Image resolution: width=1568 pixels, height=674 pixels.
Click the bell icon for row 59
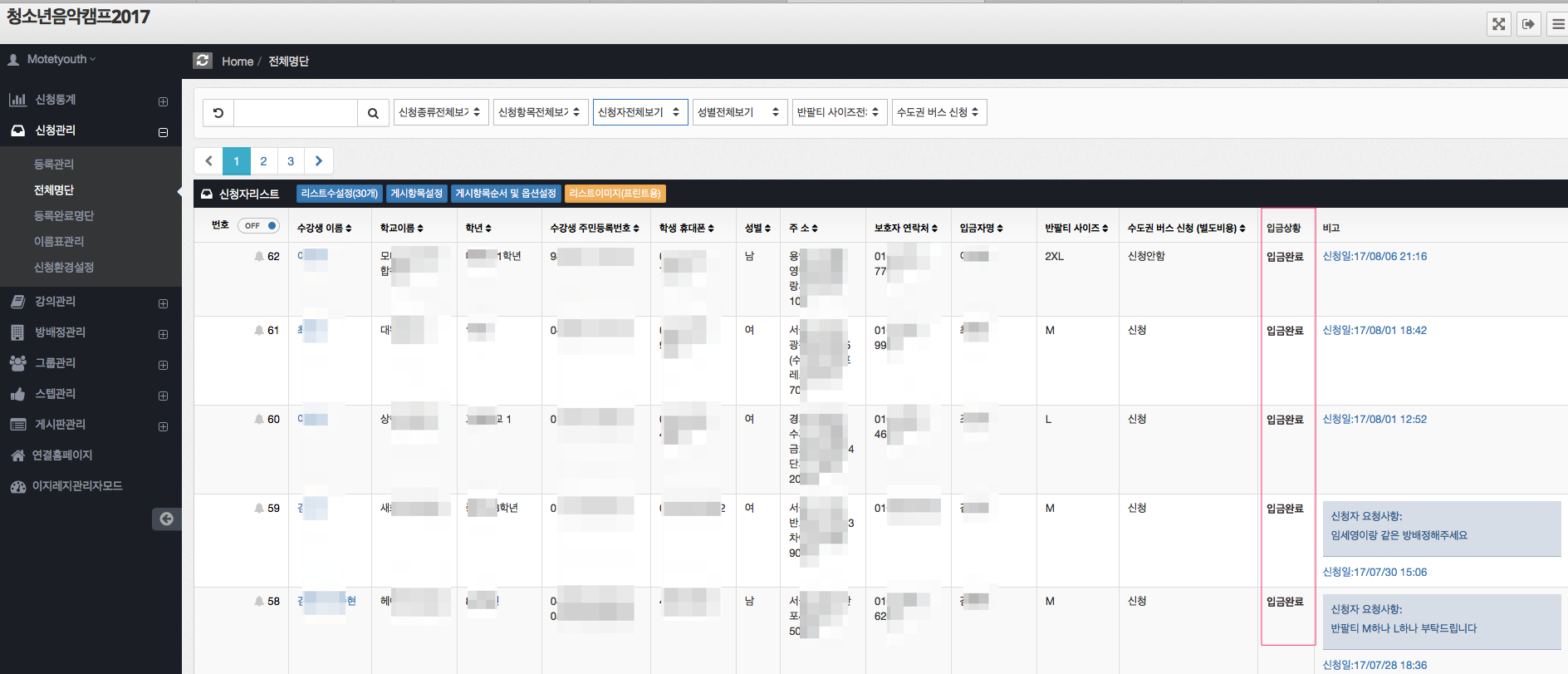coord(259,508)
